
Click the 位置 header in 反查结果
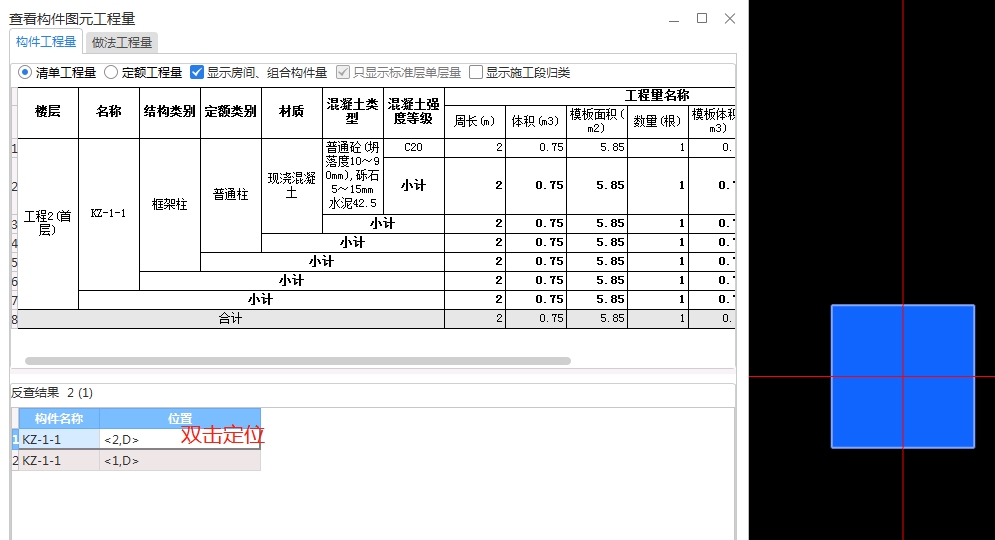click(180, 419)
